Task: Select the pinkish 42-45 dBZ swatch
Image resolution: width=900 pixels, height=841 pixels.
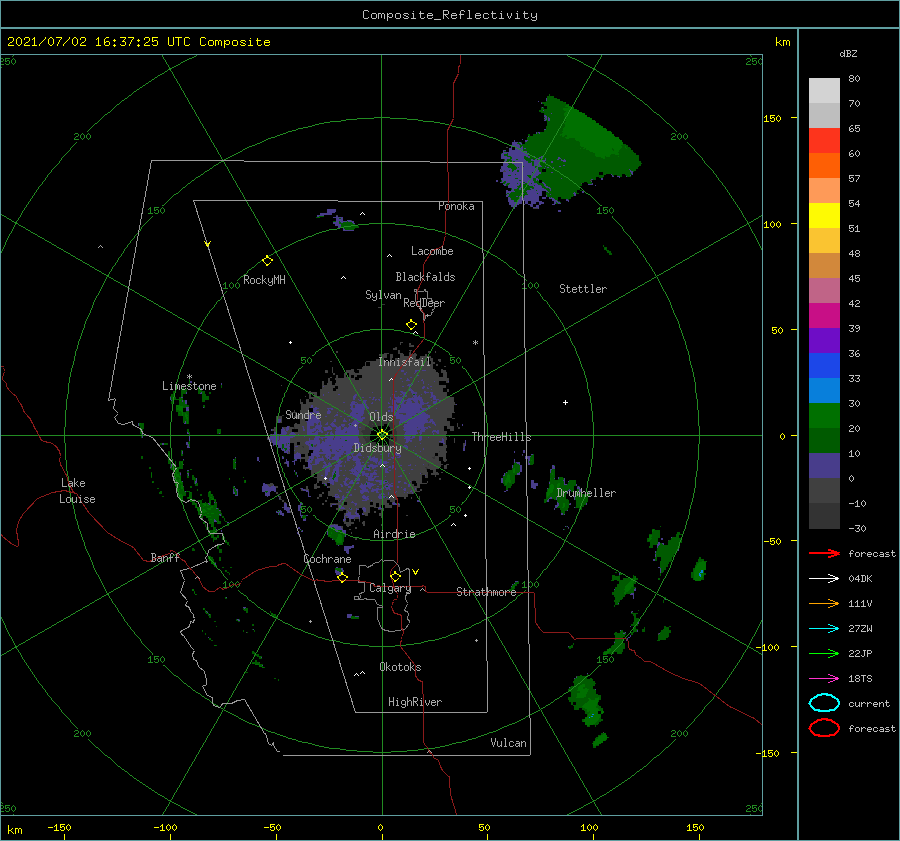Action: [x=824, y=290]
